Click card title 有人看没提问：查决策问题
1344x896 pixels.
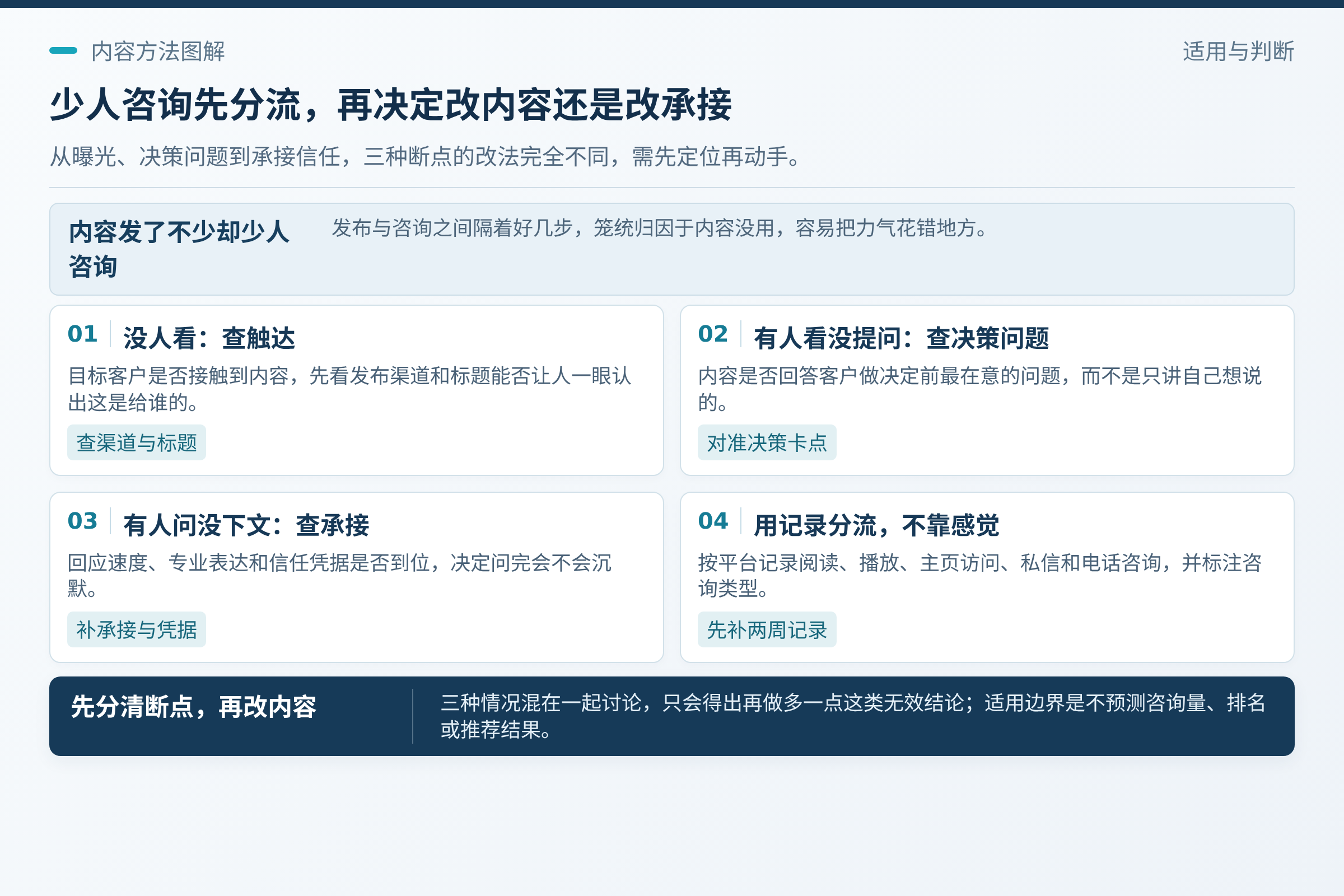pos(901,338)
